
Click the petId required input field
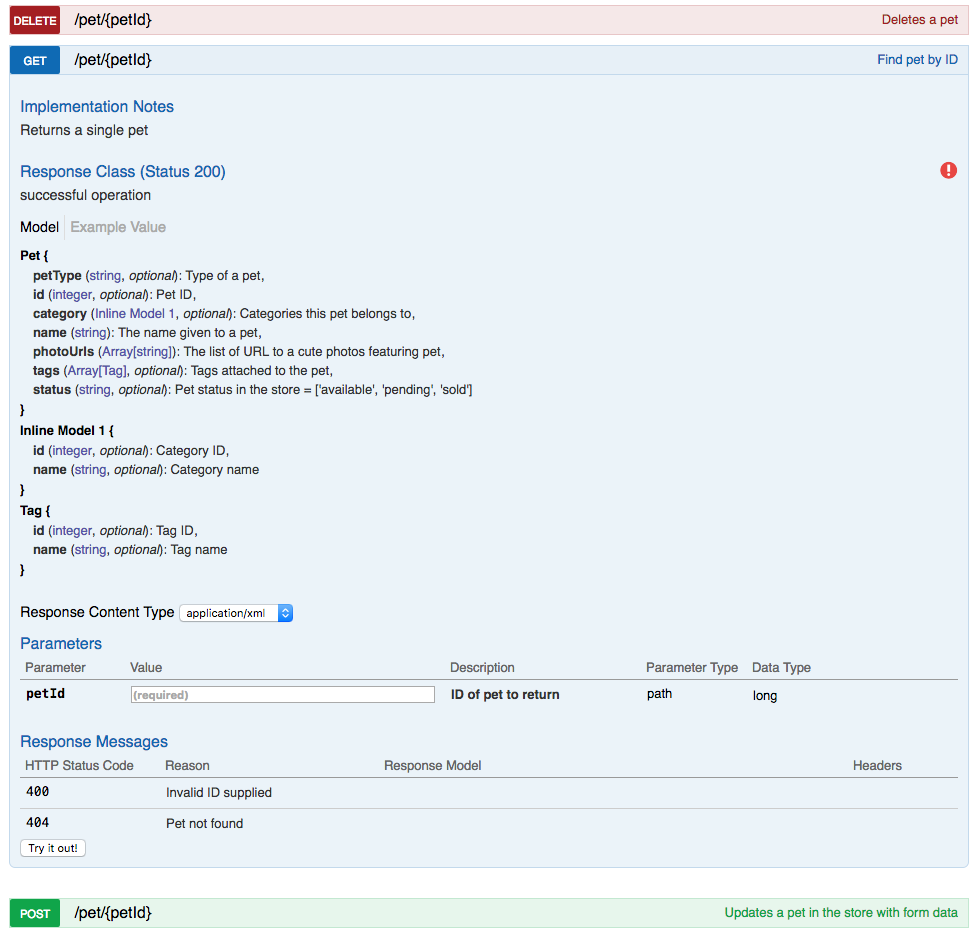(x=283, y=694)
